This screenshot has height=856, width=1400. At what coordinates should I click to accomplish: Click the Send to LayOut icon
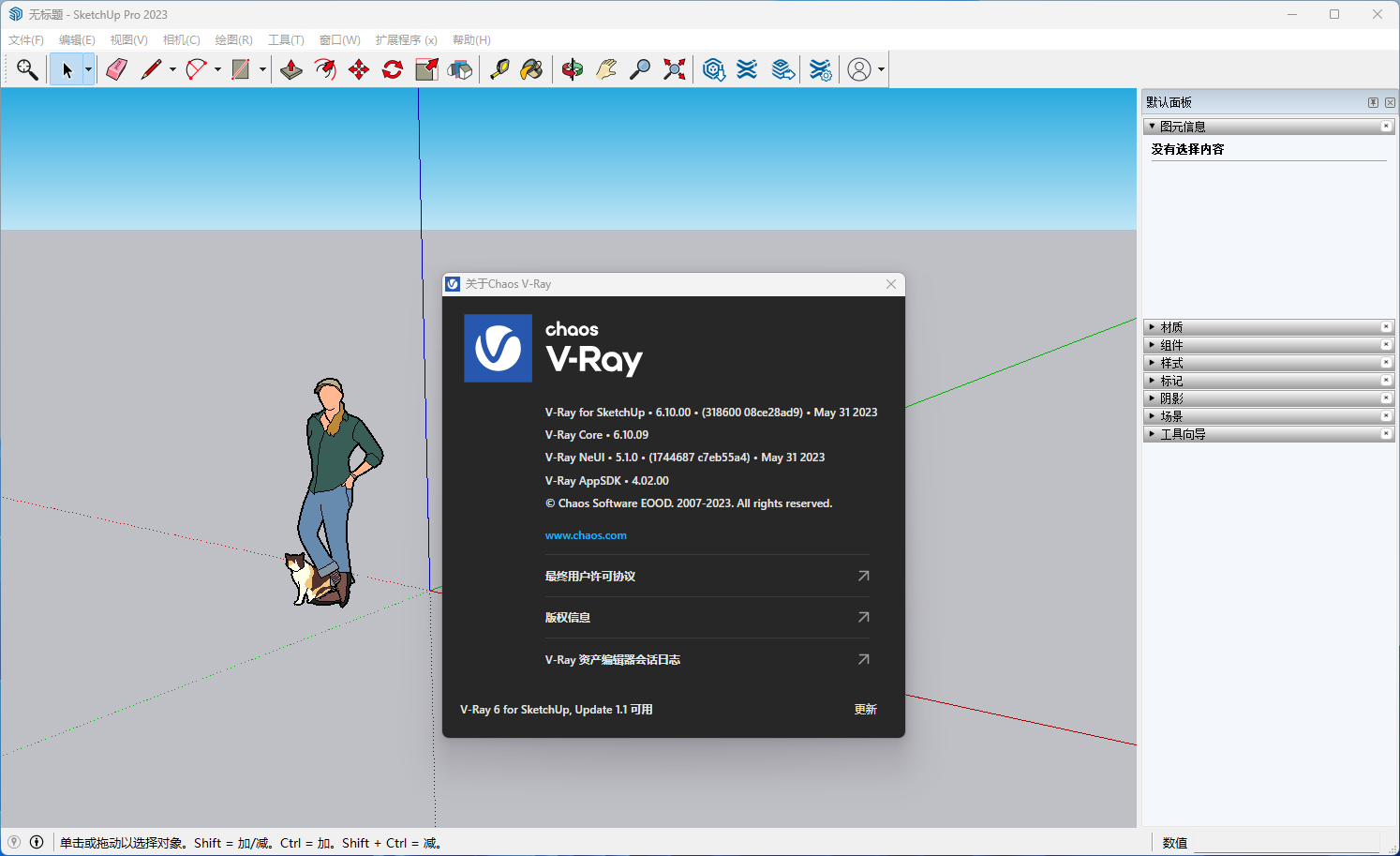tap(783, 69)
